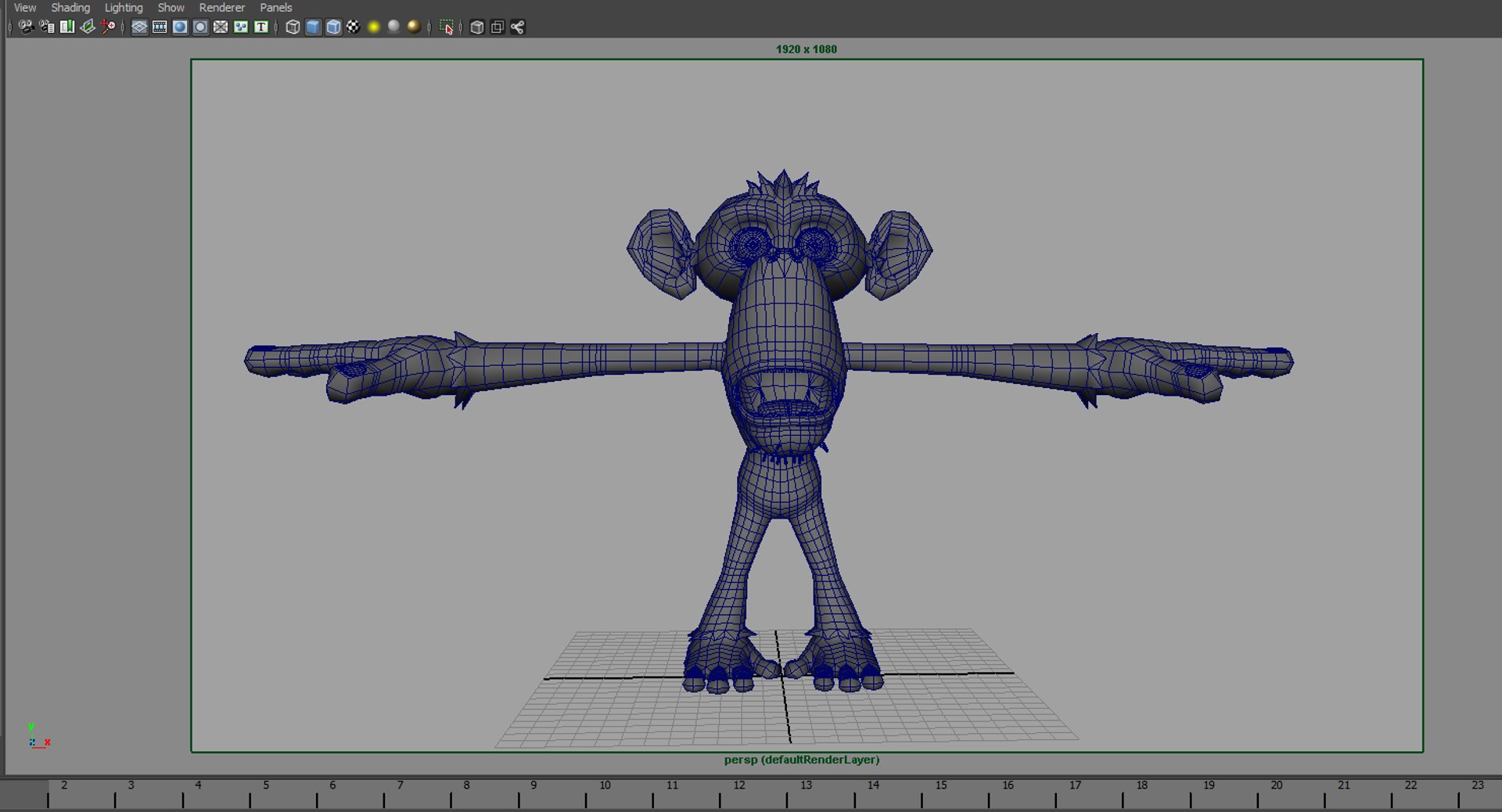This screenshot has width=1502, height=812.
Task: Click the Isolate Select icon
Action: click(x=446, y=27)
